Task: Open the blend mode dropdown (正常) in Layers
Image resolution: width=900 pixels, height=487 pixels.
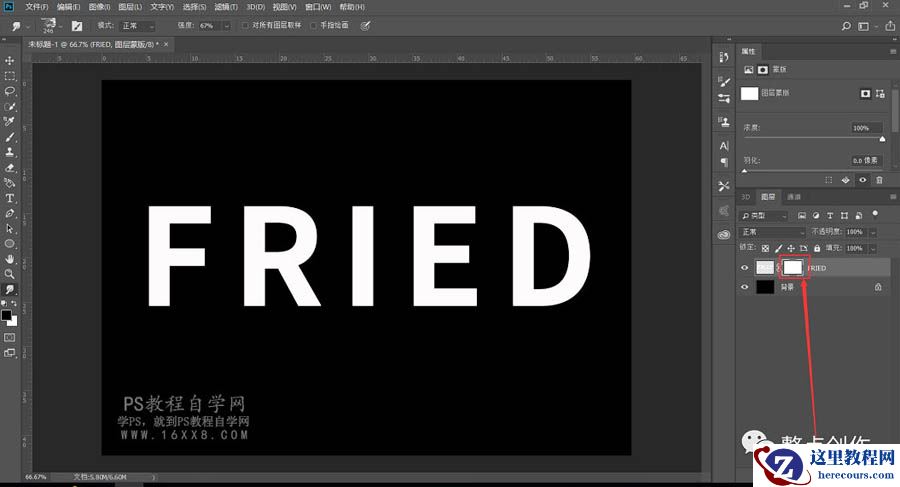Action: [772, 232]
